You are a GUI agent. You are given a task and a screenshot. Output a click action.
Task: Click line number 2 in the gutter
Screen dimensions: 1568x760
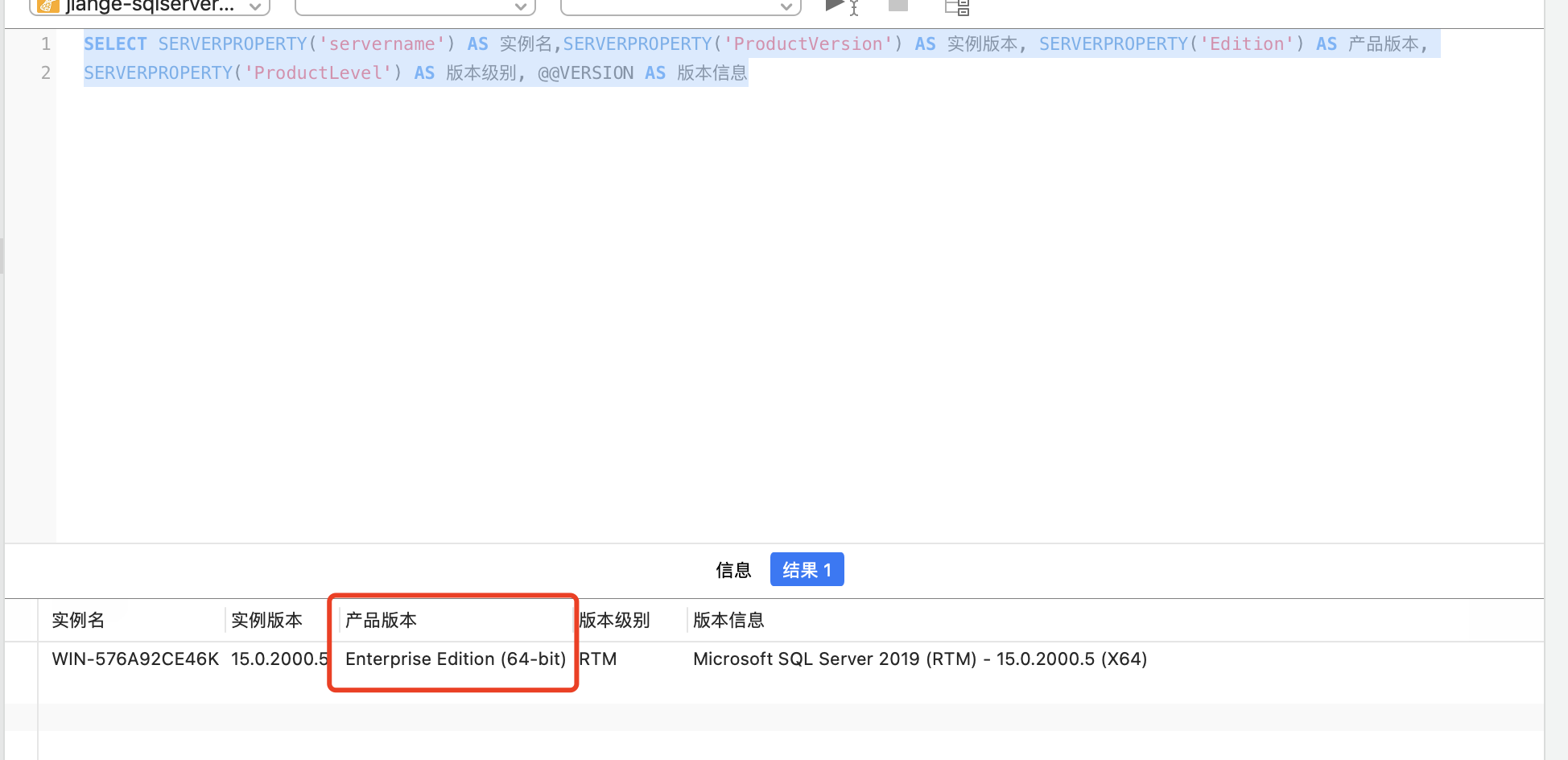(46, 73)
